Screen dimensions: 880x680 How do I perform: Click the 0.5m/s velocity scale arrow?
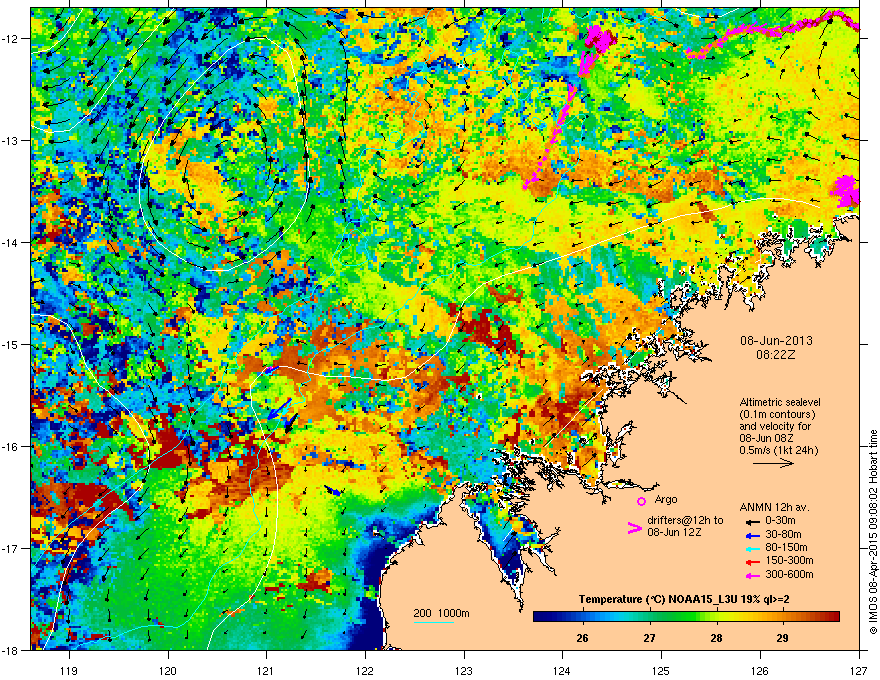[773, 463]
